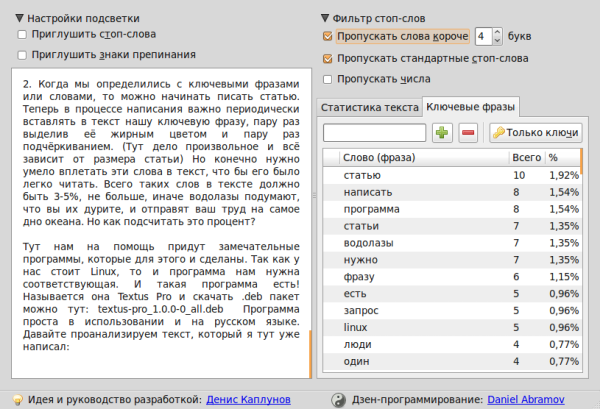Image resolution: width=600 pixels, height=409 pixels.
Task: Decrease the minimum letters spinner value
Action: point(497,41)
